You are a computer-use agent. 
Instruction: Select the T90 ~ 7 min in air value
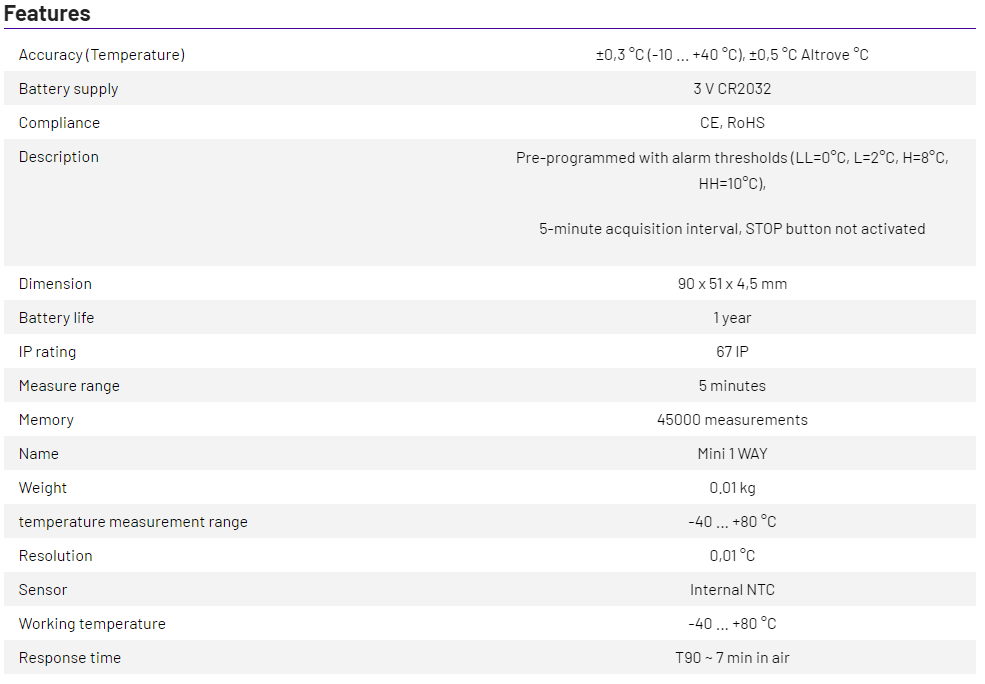pyautogui.click(x=732, y=658)
